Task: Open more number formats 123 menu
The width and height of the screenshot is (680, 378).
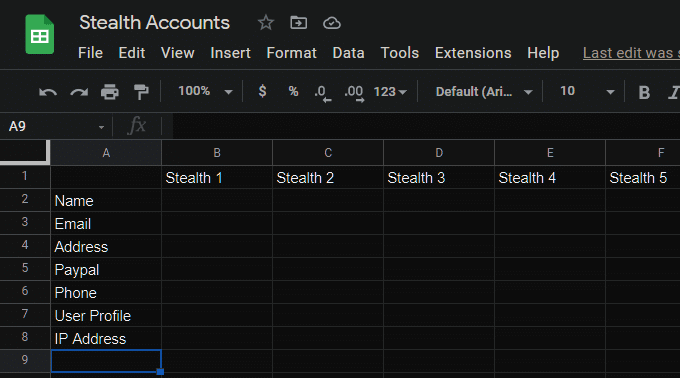Action: (390, 92)
